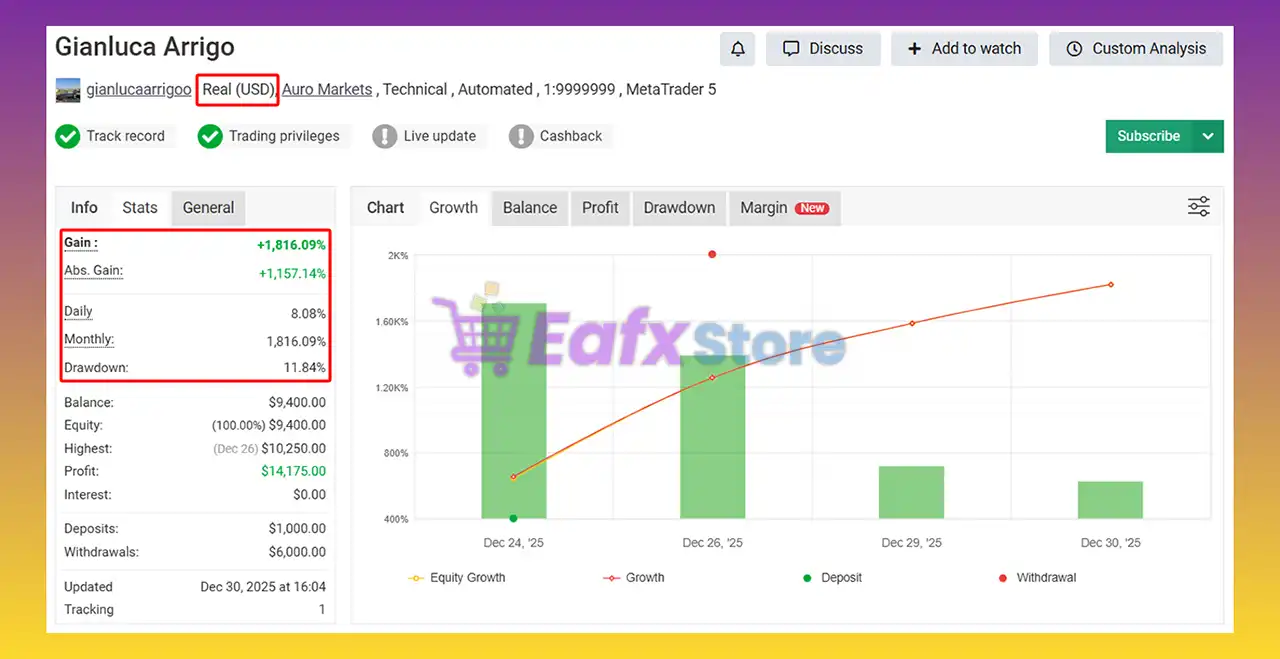Toggle Growth legend series
1280x659 pixels.
tap(634, 577)
